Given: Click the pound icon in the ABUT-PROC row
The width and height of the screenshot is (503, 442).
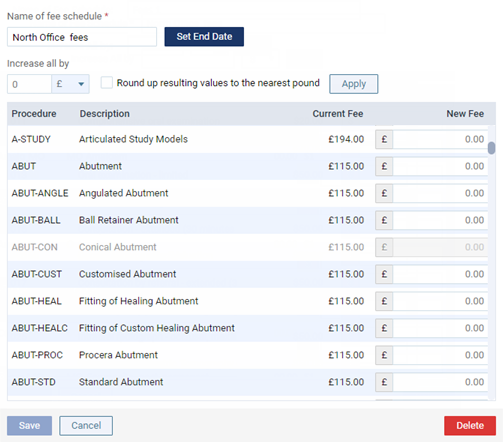Looking at the screenshot, I should click(x=384, y=355).
